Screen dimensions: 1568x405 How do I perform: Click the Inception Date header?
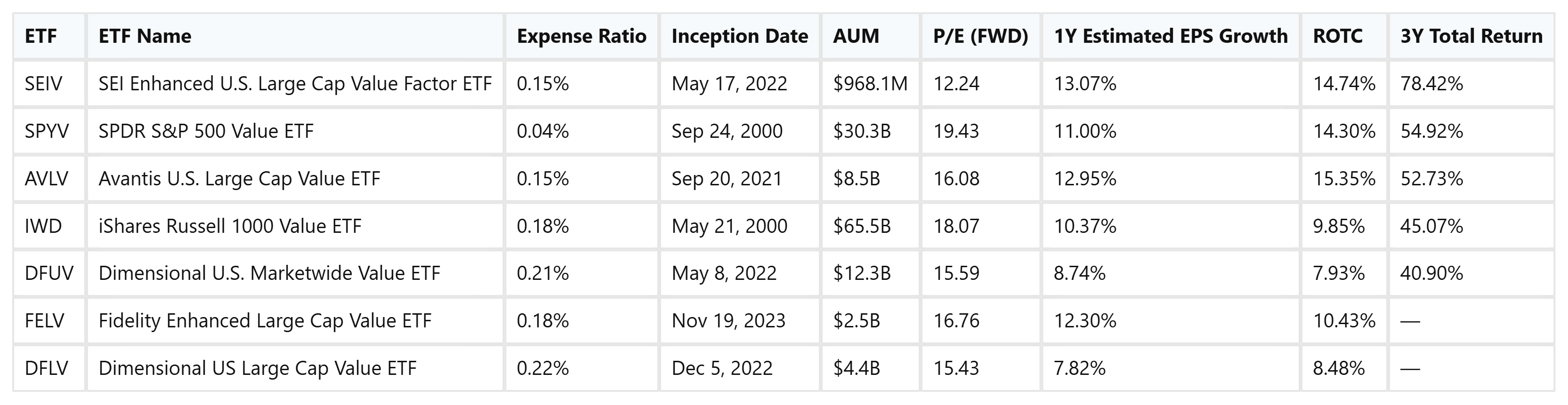coord(740,37)
